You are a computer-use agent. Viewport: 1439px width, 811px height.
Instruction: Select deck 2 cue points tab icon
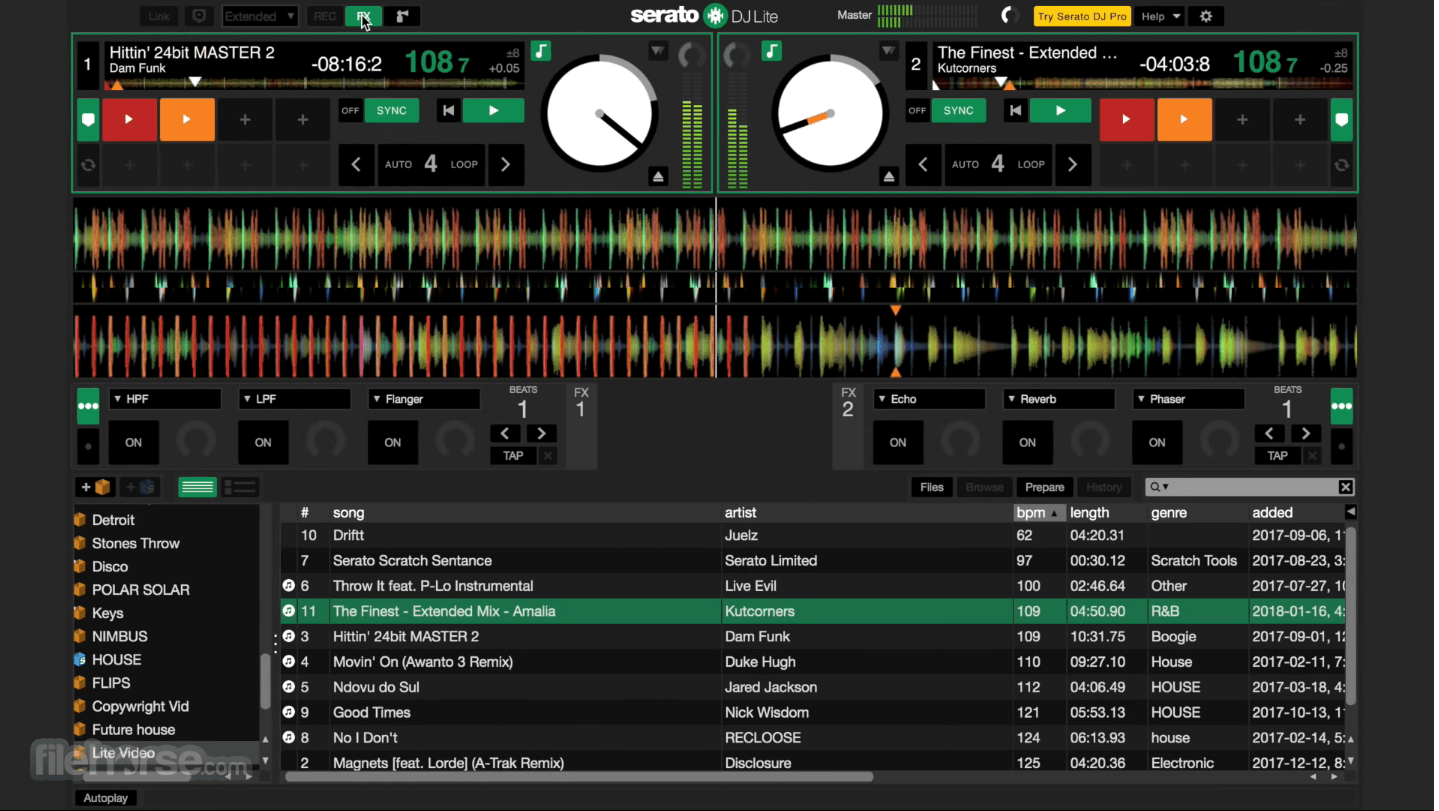[1342, 119]
